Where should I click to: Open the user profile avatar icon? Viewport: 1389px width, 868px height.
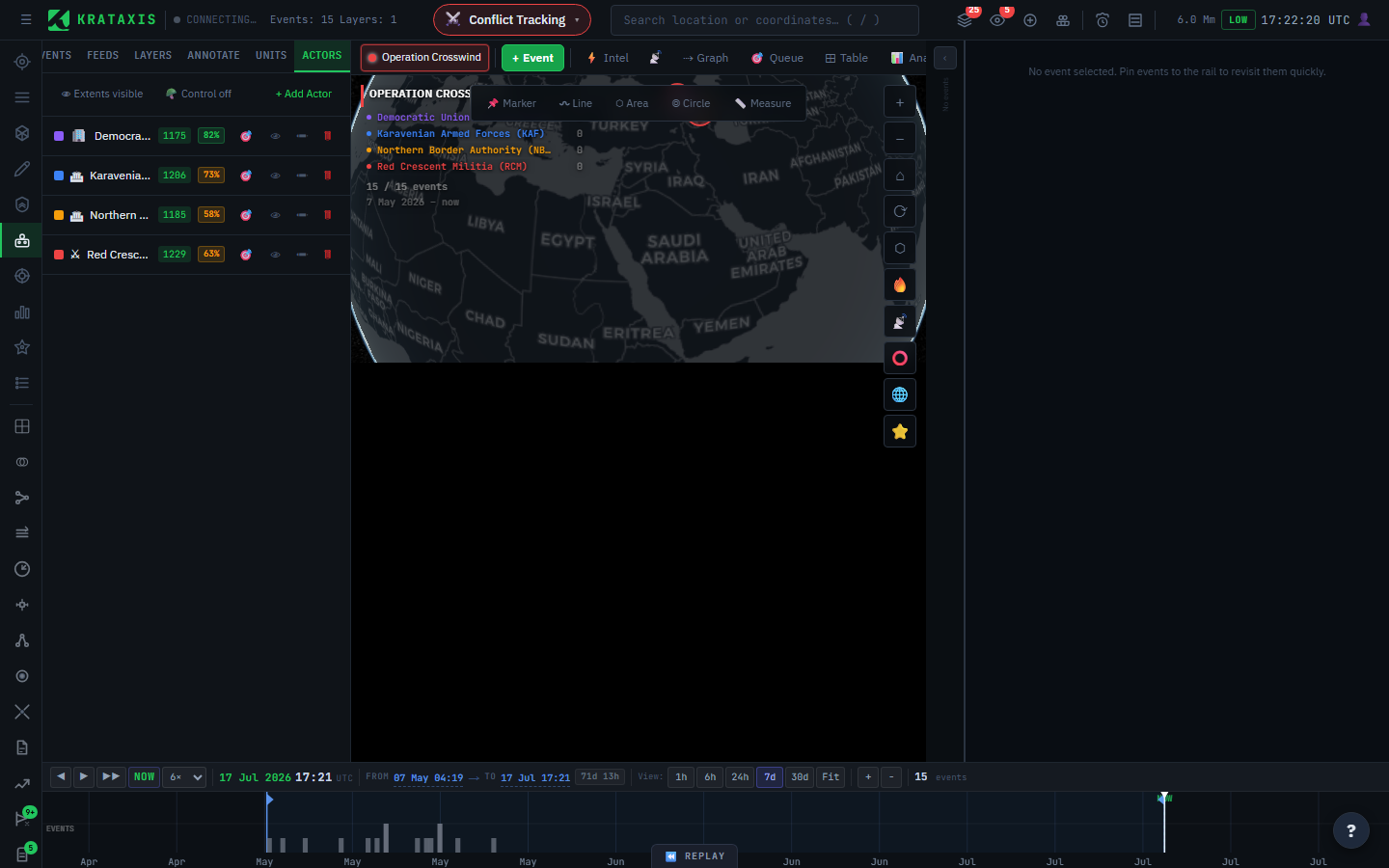tap(1364, 19)
